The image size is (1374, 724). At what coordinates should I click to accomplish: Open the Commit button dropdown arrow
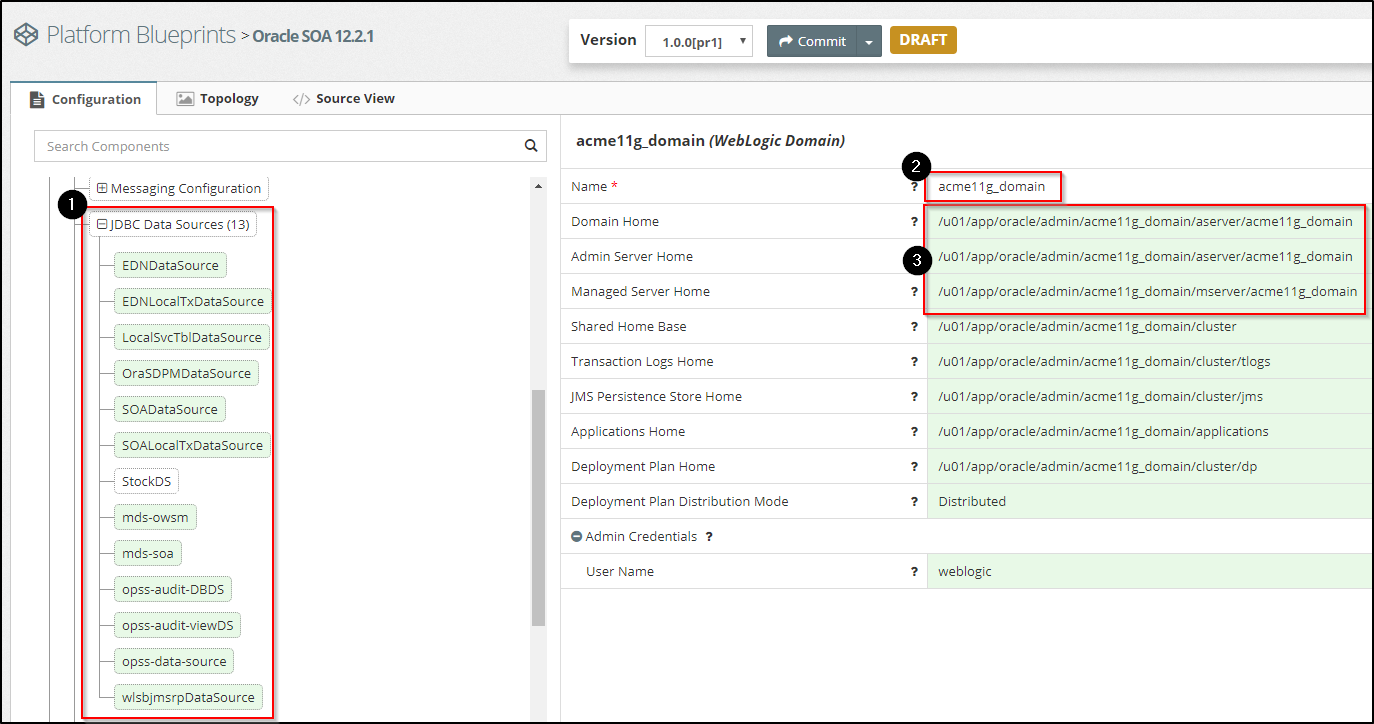coord(869,41)
